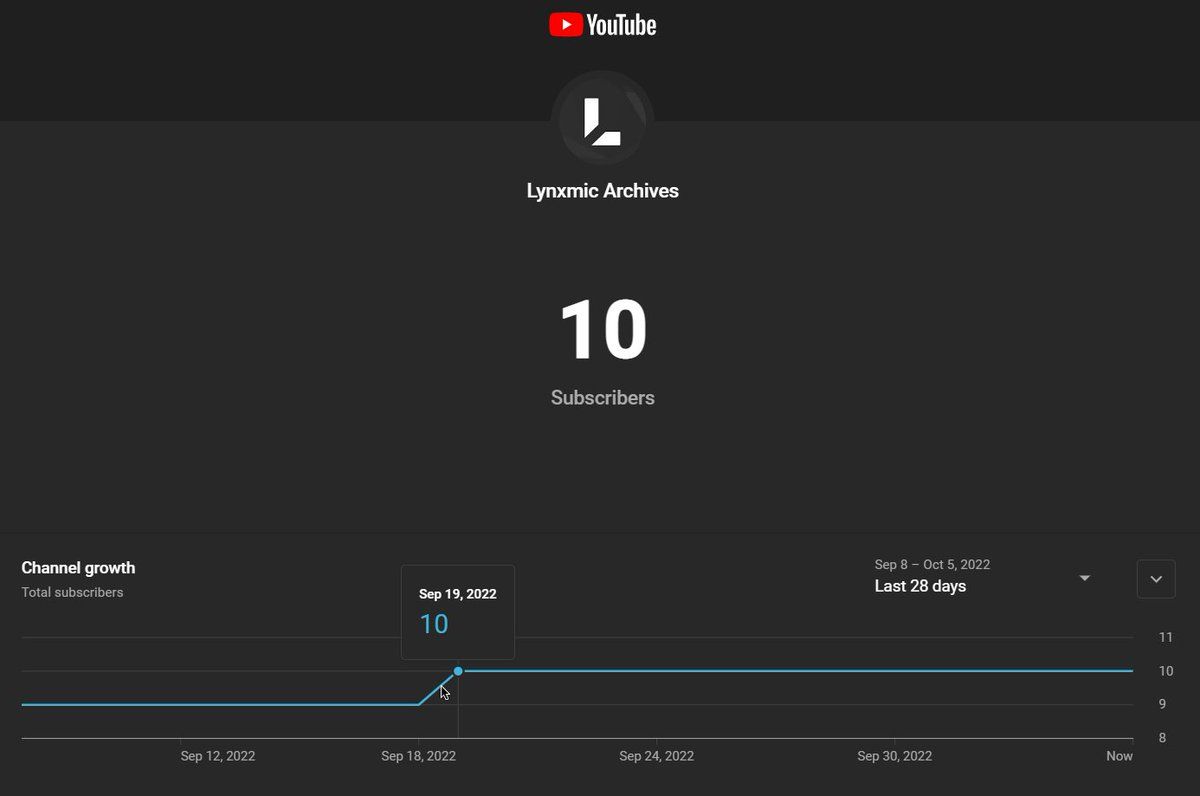The height and width of the screenshot is (796, 1200).
Task: Click the Sep 19, 2022 tooltip date
Action: point(457,594)
